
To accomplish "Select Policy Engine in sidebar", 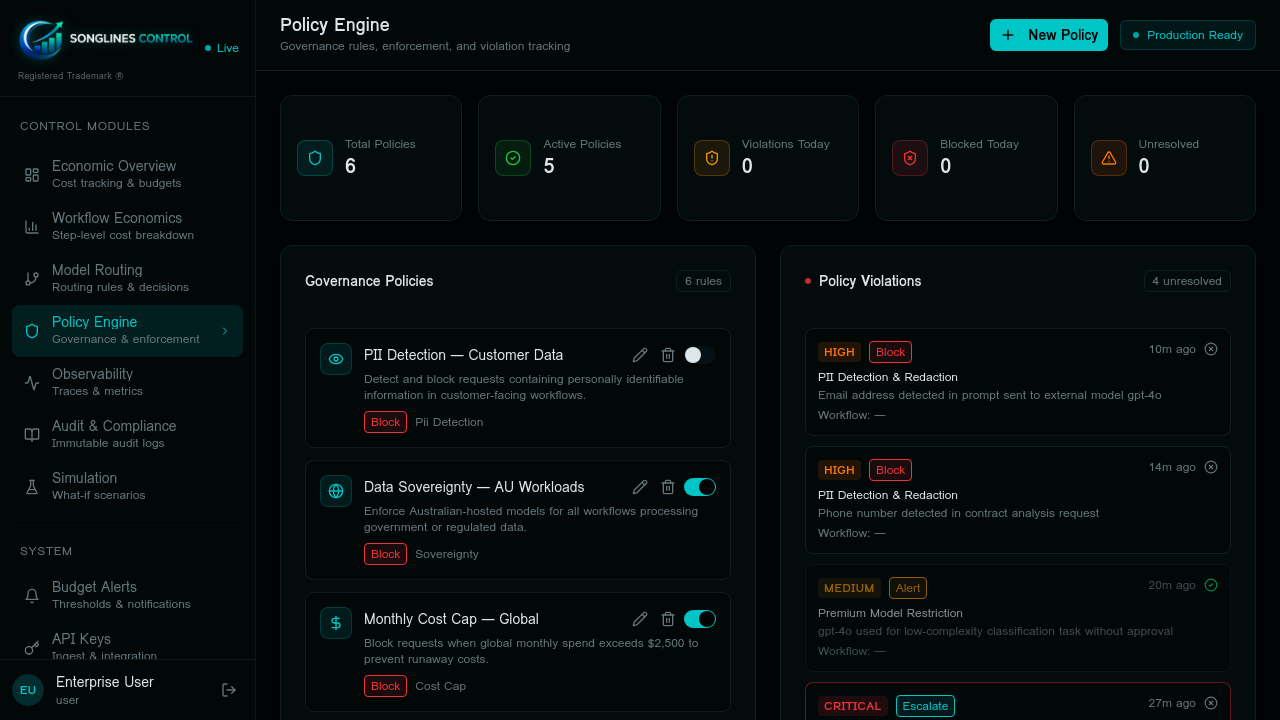I will point(127,330).
